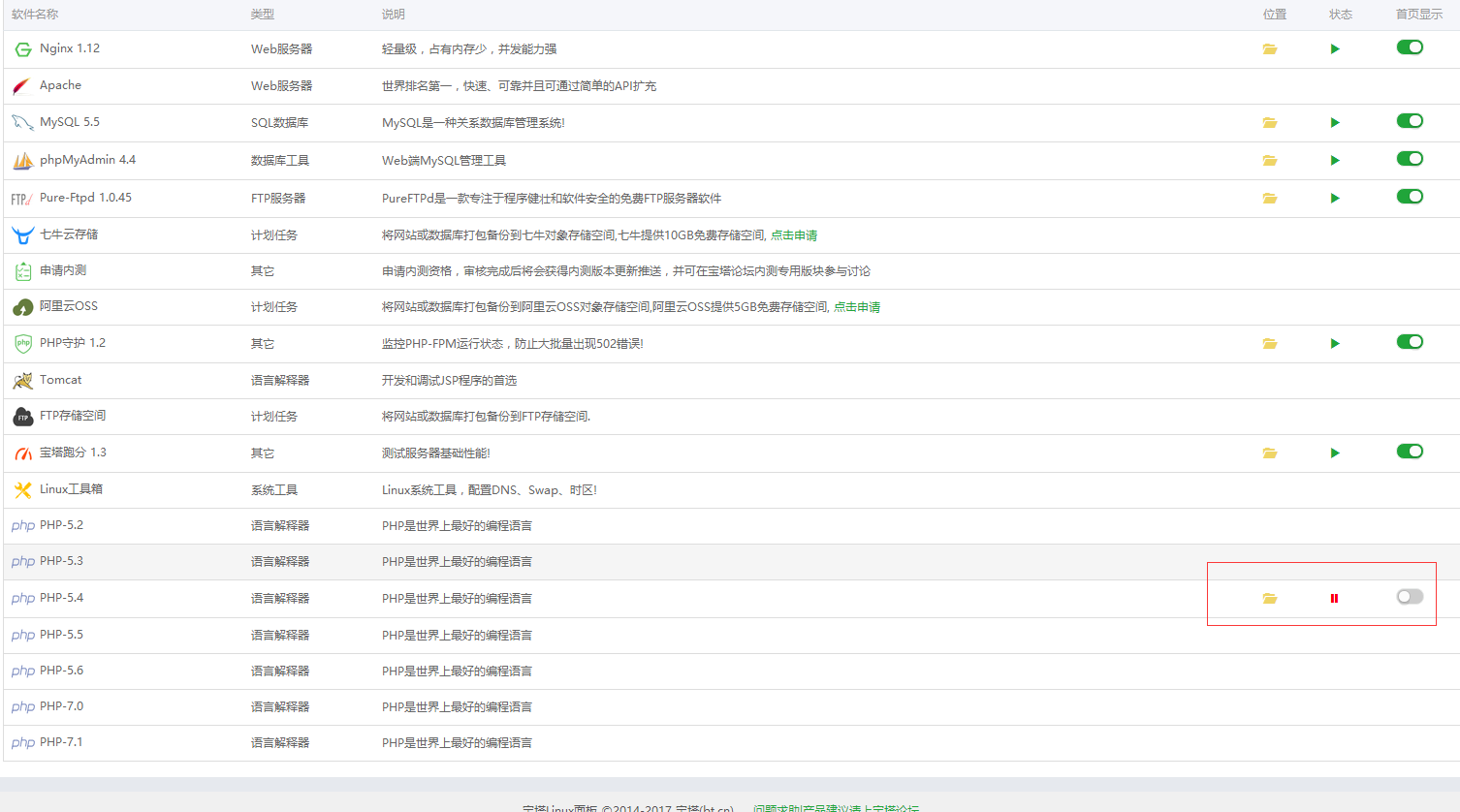Enable homepage display switch for PHP-5.4
This screenshot has width=1460, height=812.
tap(1410, 597)
